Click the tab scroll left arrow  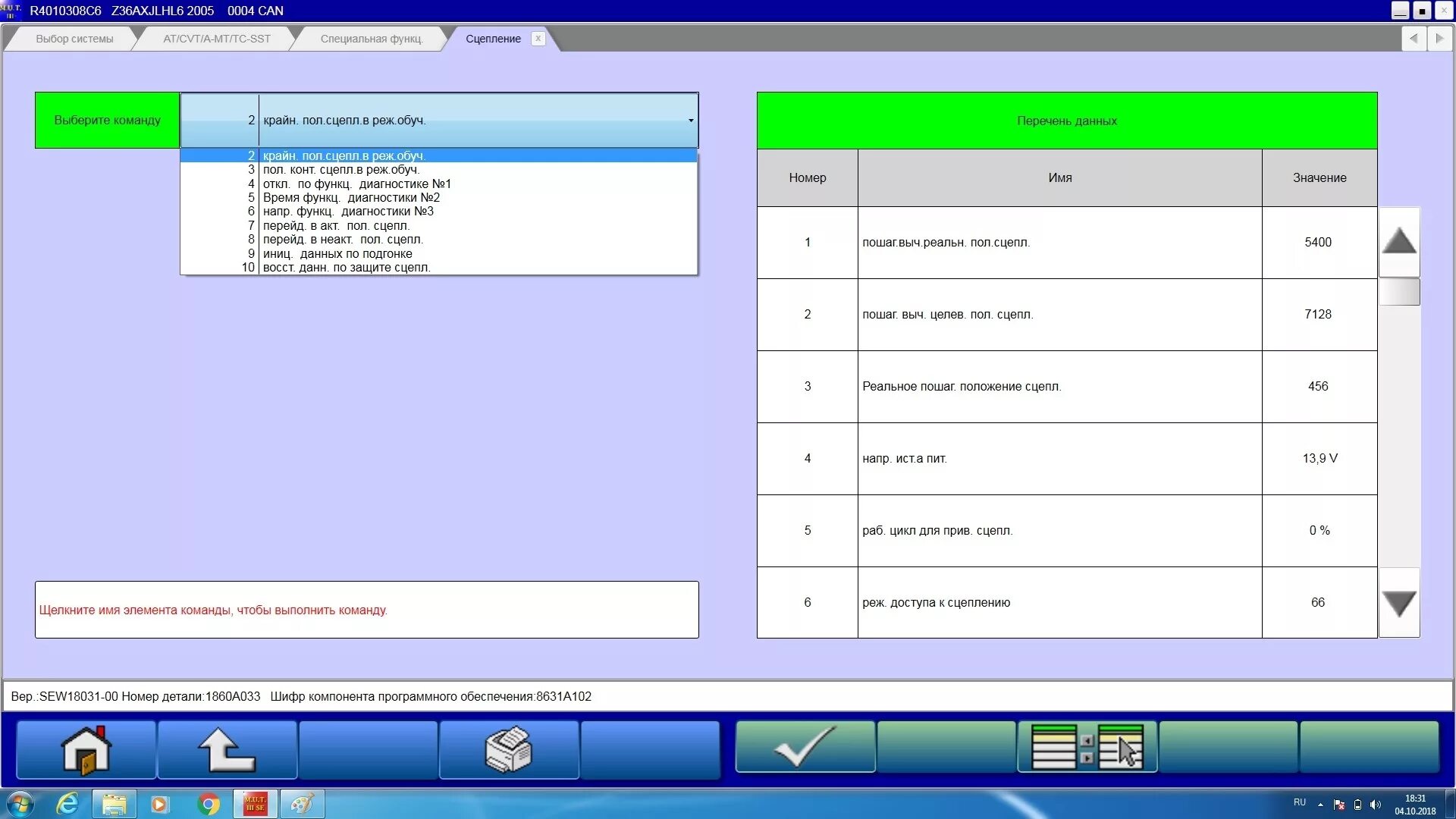(1414, 38)
